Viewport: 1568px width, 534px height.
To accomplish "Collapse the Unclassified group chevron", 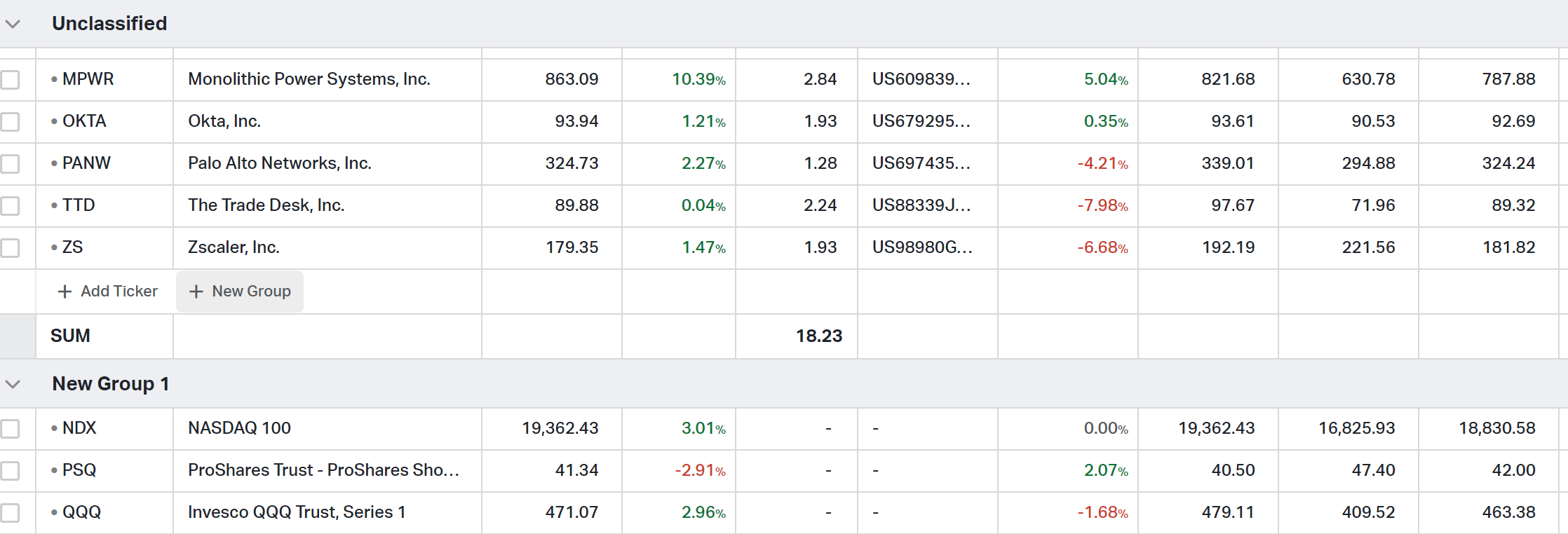I will point(13,24).
